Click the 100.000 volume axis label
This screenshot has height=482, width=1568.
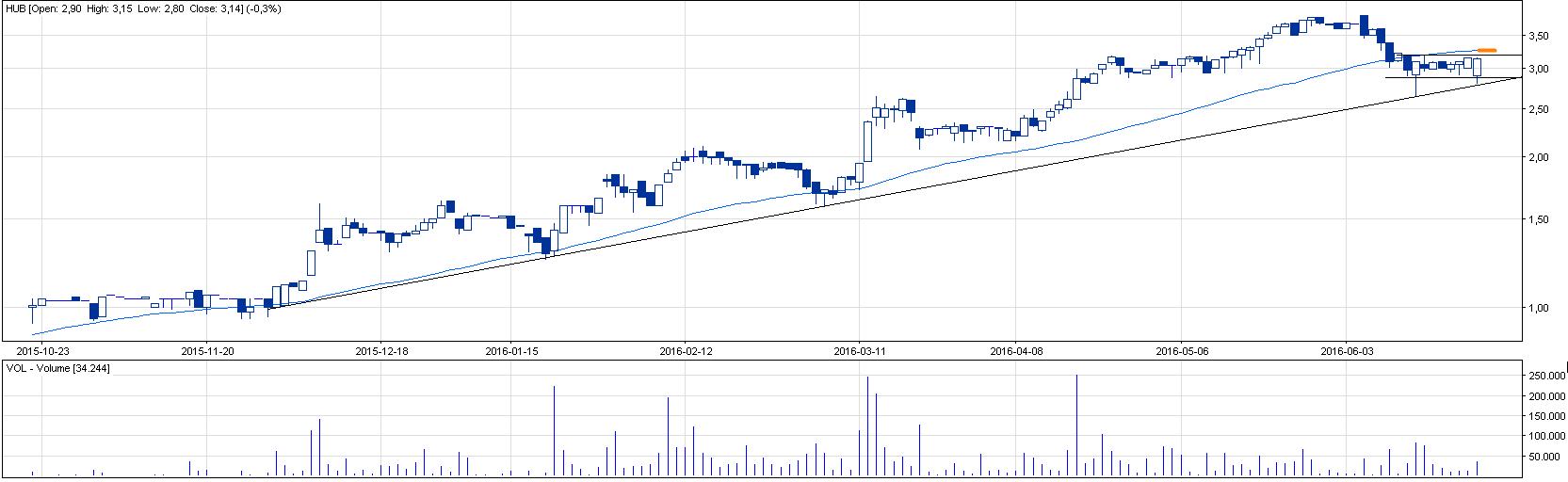click(1547, 437)
